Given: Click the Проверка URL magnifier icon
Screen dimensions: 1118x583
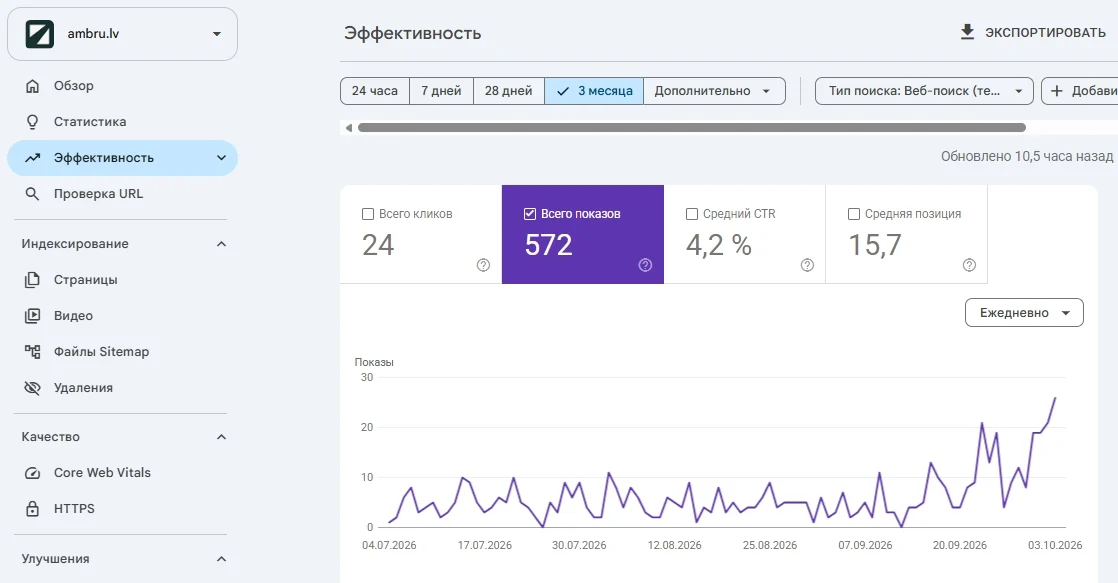Looking at the screenshot, I should tap(32, 194).
